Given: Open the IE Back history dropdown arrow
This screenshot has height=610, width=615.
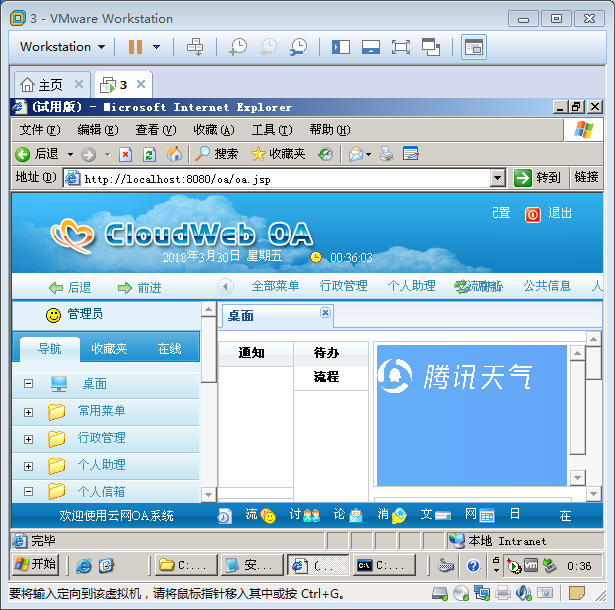Looking at the screenshot, I should click(70, 154).
